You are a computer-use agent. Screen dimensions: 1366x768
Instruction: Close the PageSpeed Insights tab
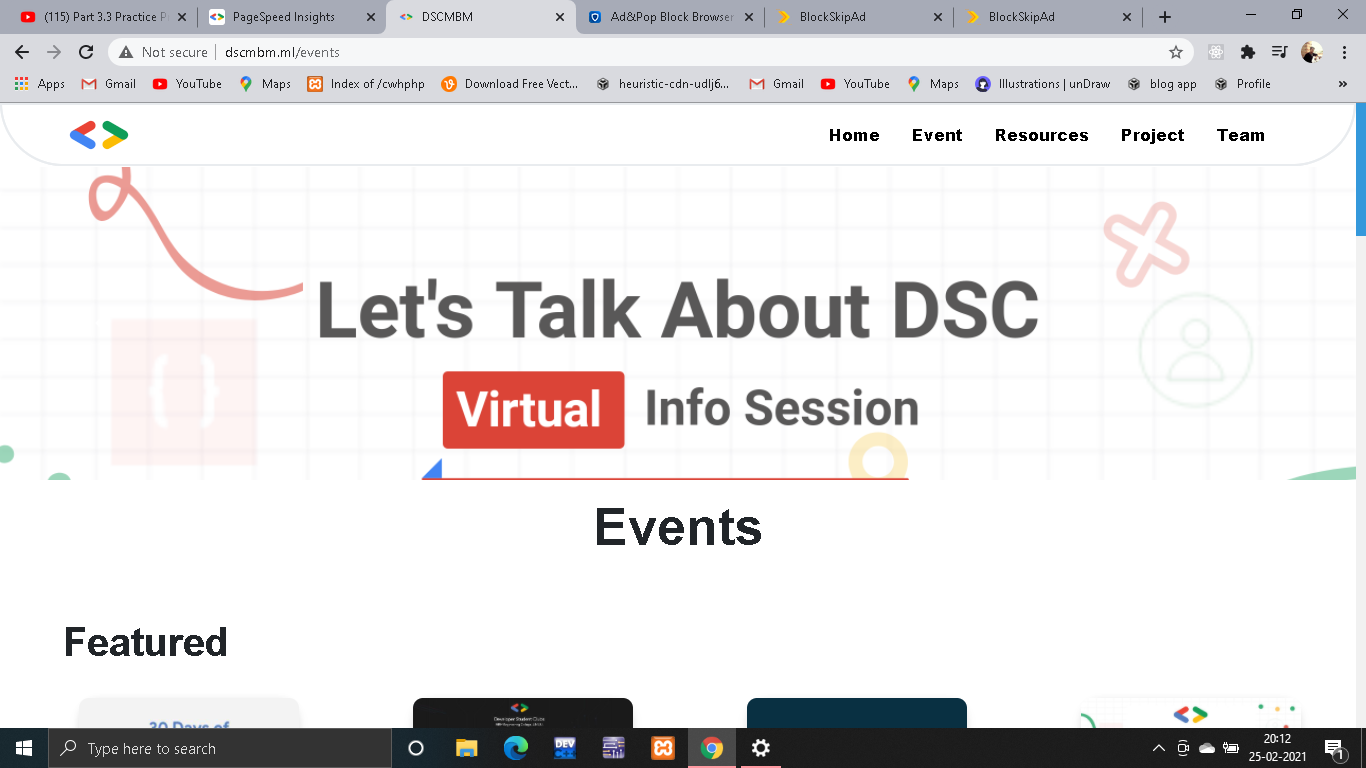pyautogui.click(x=371, y=17)
